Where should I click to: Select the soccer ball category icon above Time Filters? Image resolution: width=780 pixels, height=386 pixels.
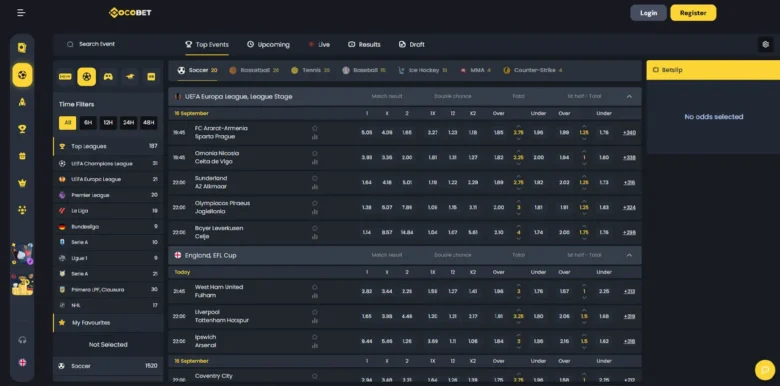[x=87, y=77]
